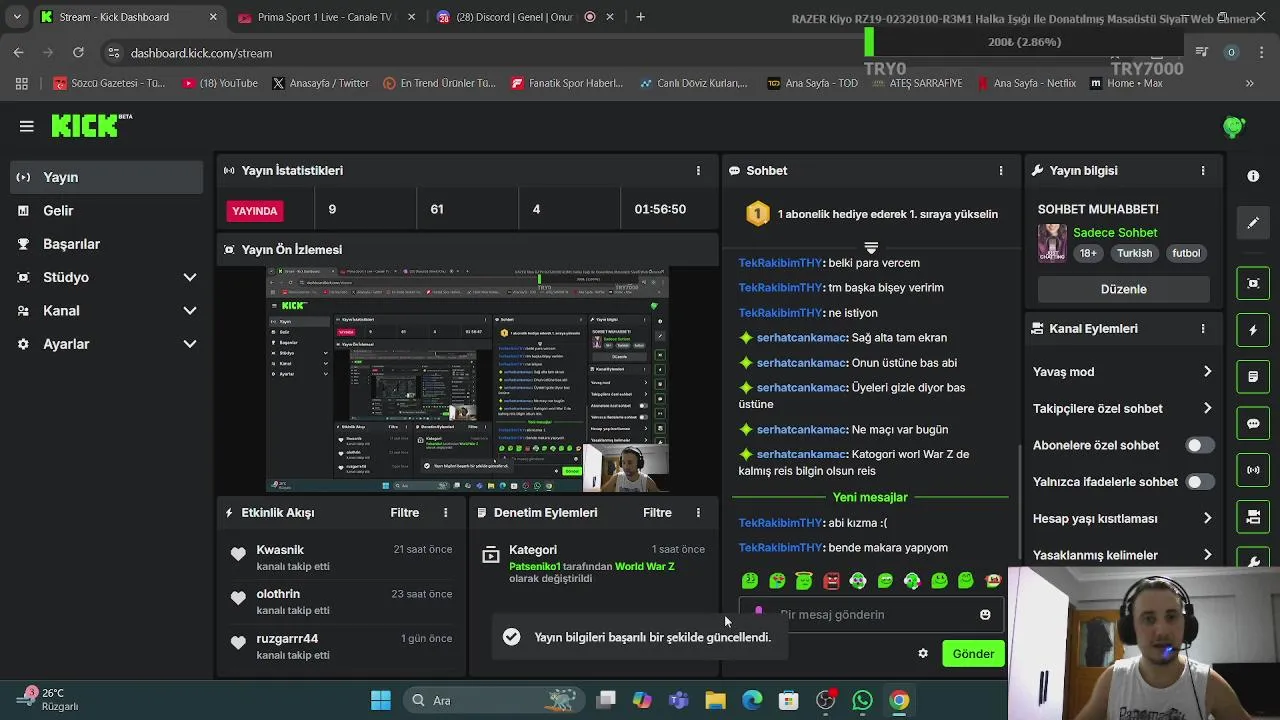
Task: Open Chrome apps grid in bookmarks bar
Action: (22, 83)
